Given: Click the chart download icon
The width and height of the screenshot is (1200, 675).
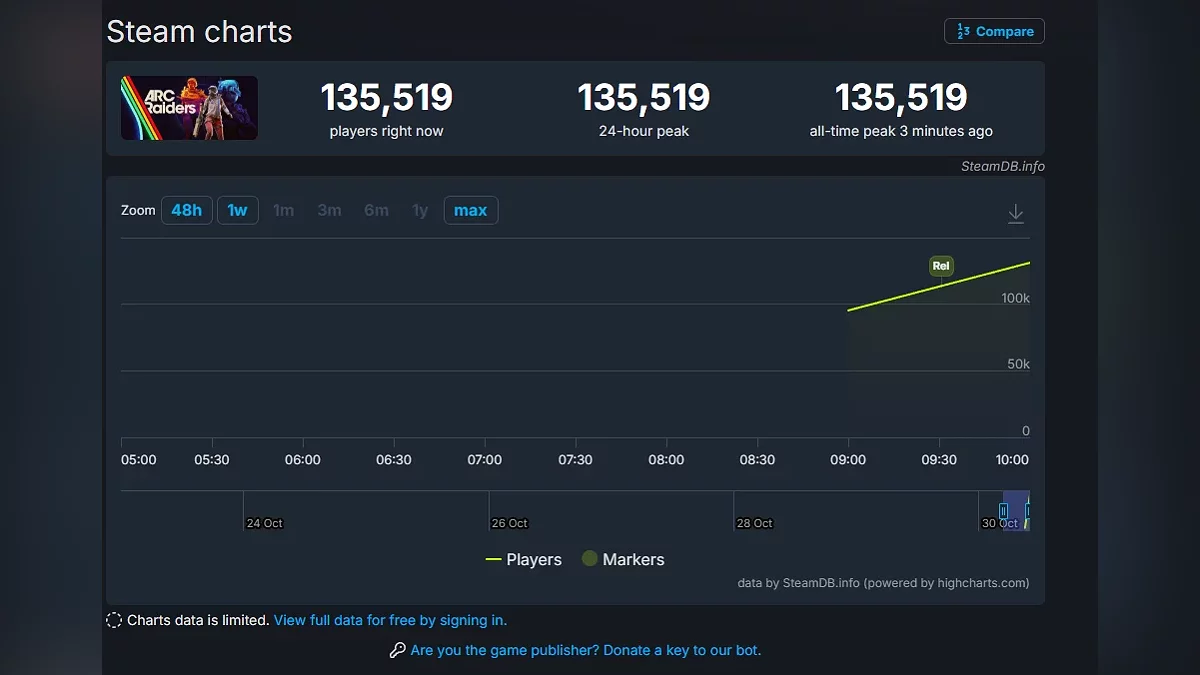Looking at the screenshot, I should tap(1015, 214).
